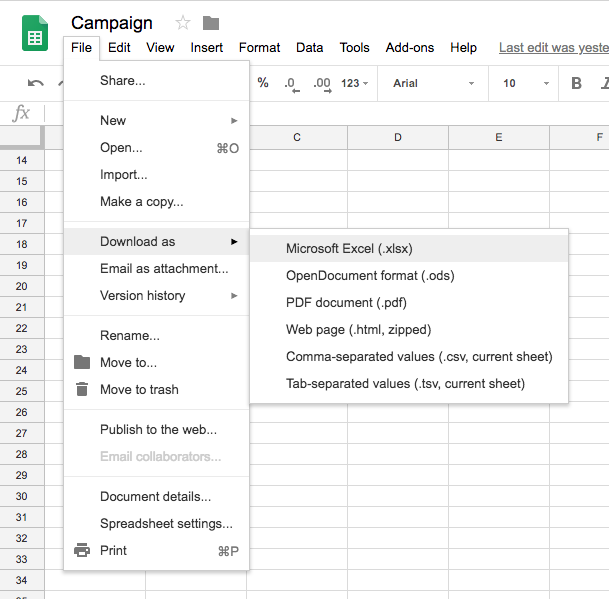Click the Print menu entry
This screenshot has height=599, width=609.
113,550
